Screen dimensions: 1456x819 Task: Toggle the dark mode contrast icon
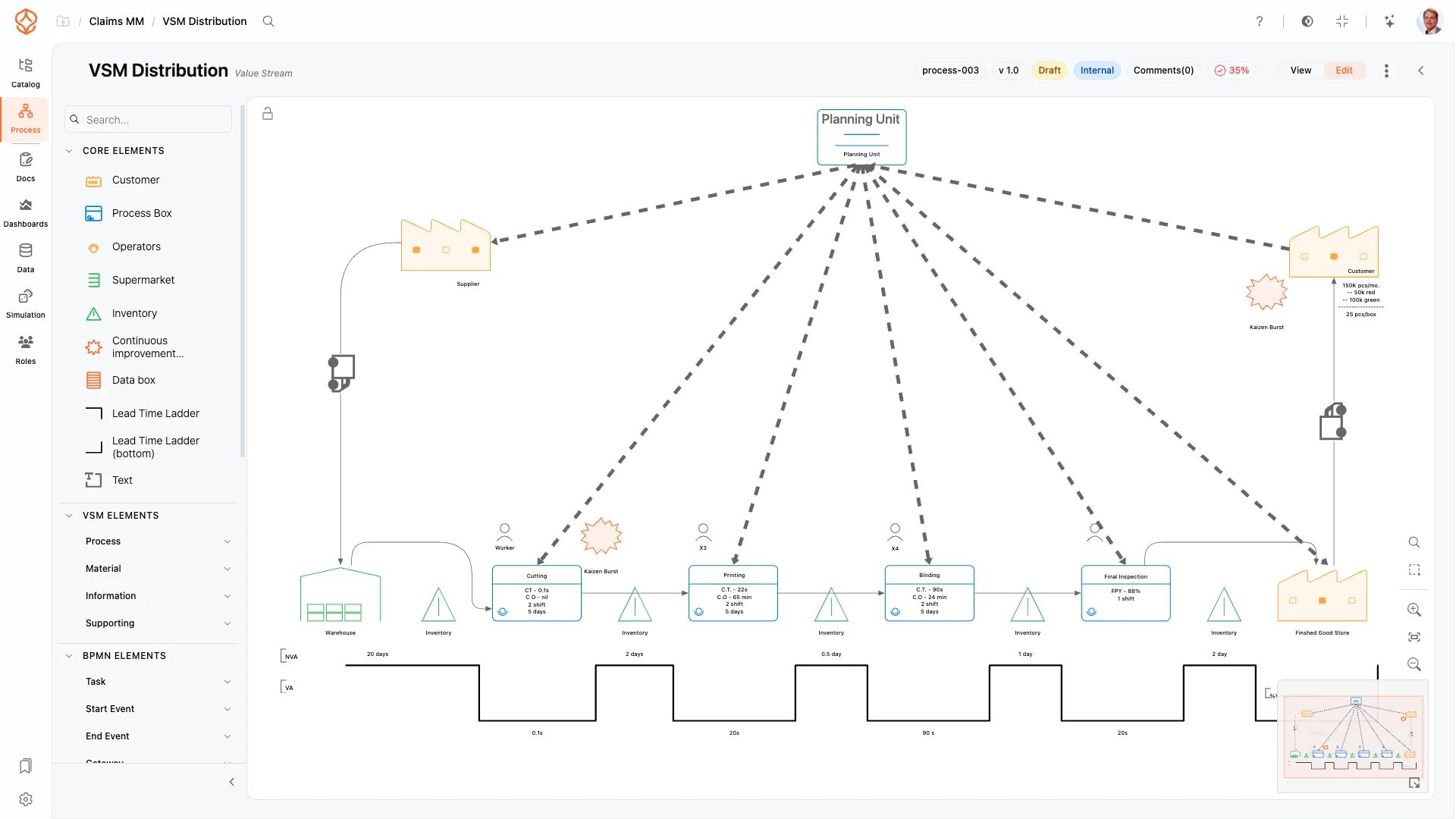pyautogui.click(x=1307, y=21)
